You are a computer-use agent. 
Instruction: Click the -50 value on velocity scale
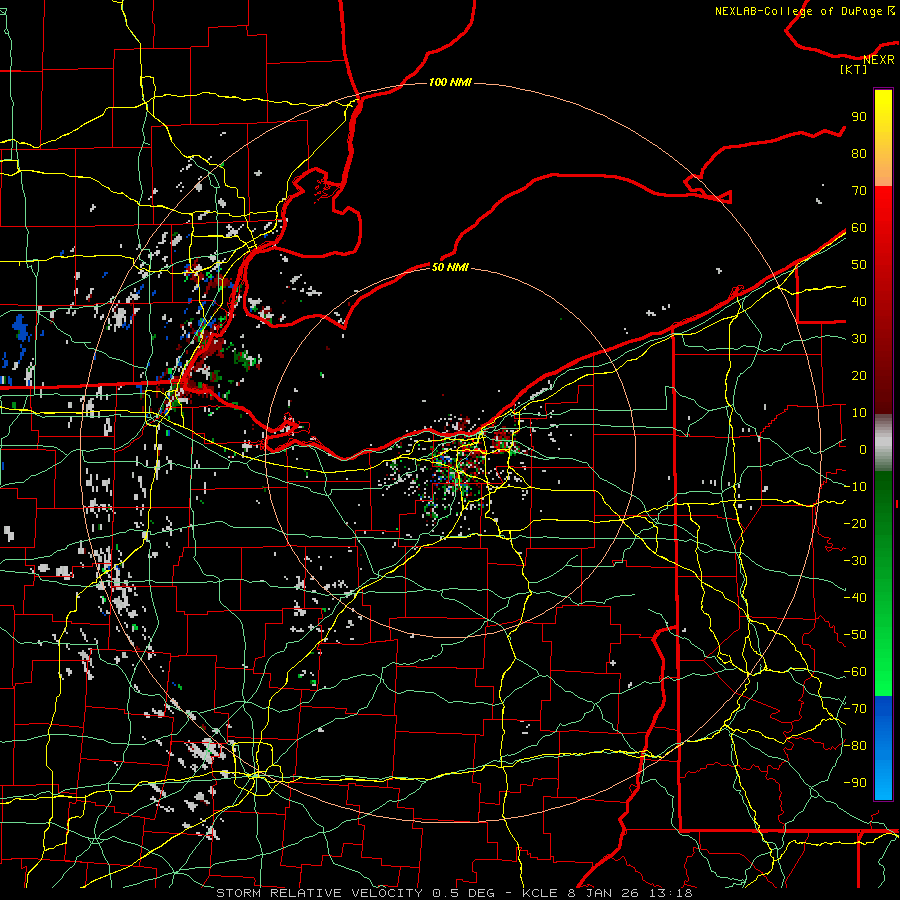tap(855, 635)
